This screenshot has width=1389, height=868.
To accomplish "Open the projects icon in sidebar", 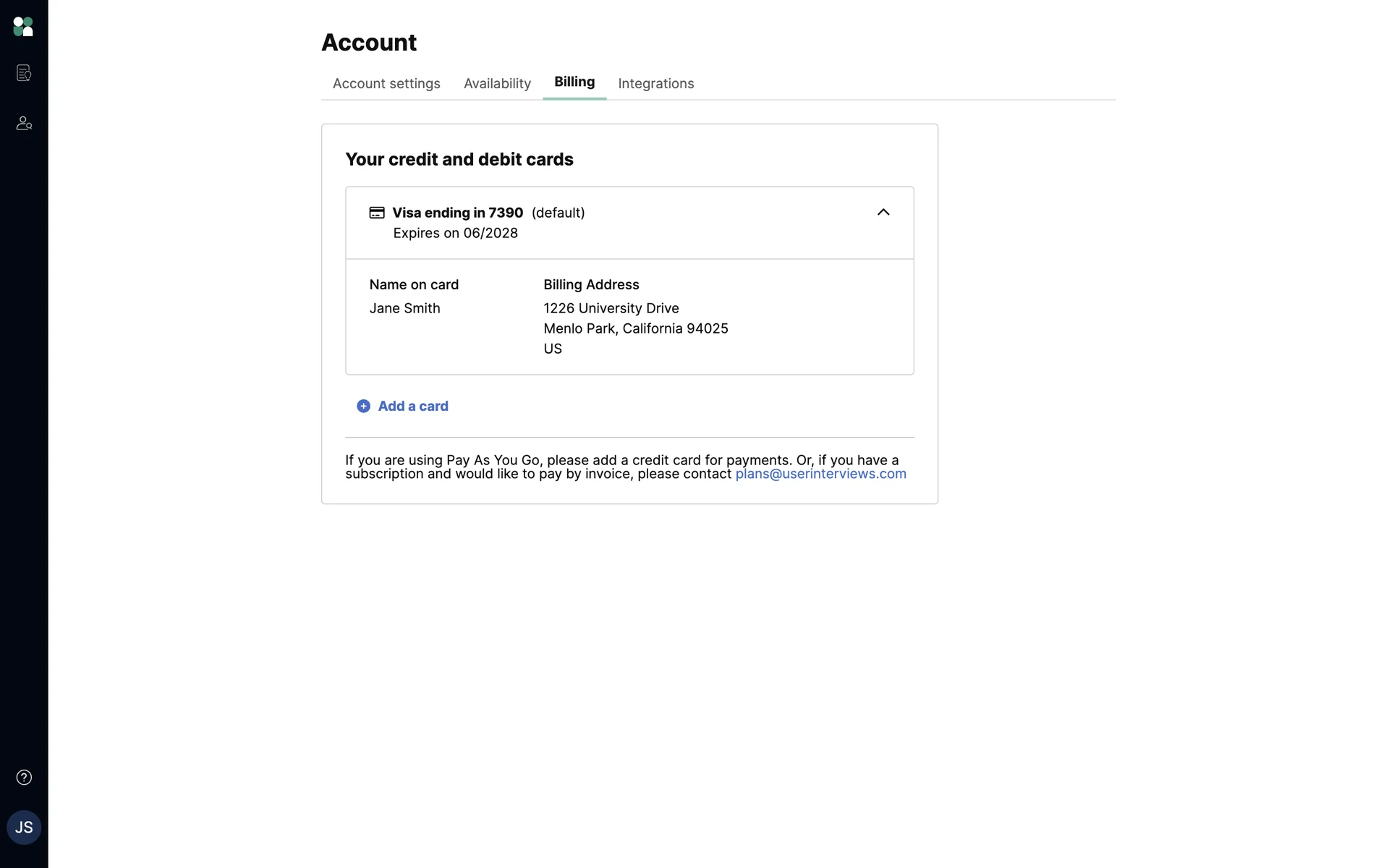I will [x=24, y=73].
